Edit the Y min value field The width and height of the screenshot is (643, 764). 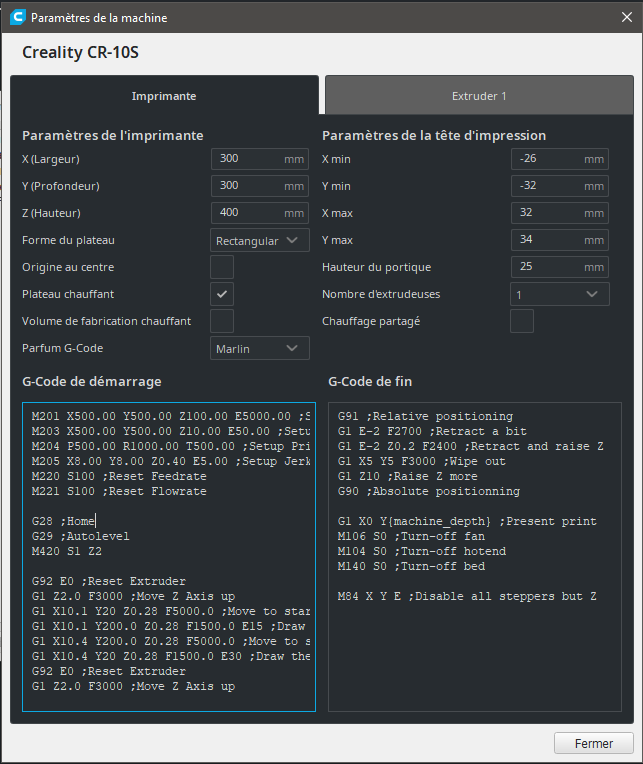(x=560, y=186)
